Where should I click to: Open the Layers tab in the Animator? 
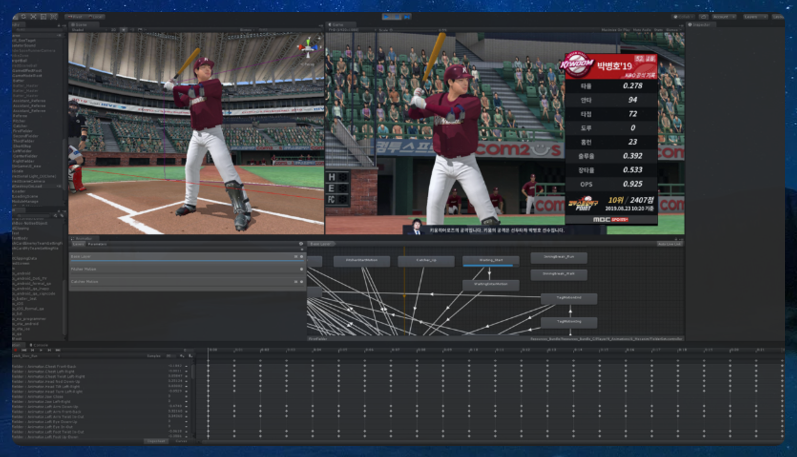(78, 244)
